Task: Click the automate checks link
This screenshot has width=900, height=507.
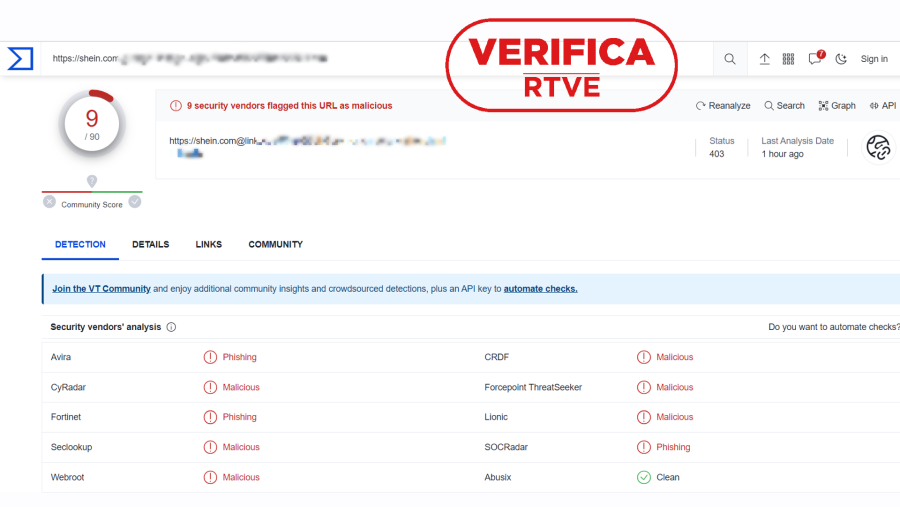Action: 541,289
